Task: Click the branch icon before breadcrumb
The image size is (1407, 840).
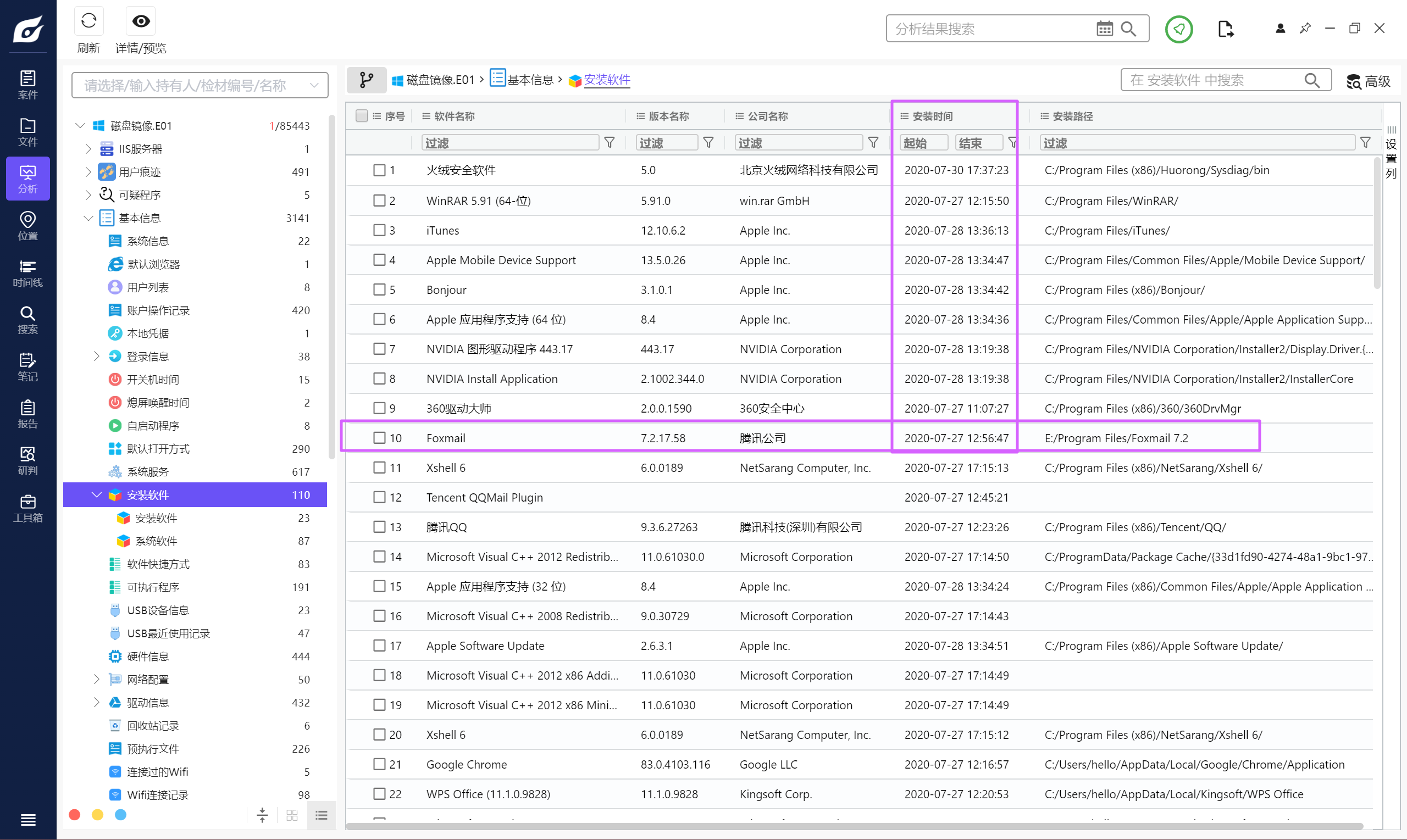Action: coord(367,80)
